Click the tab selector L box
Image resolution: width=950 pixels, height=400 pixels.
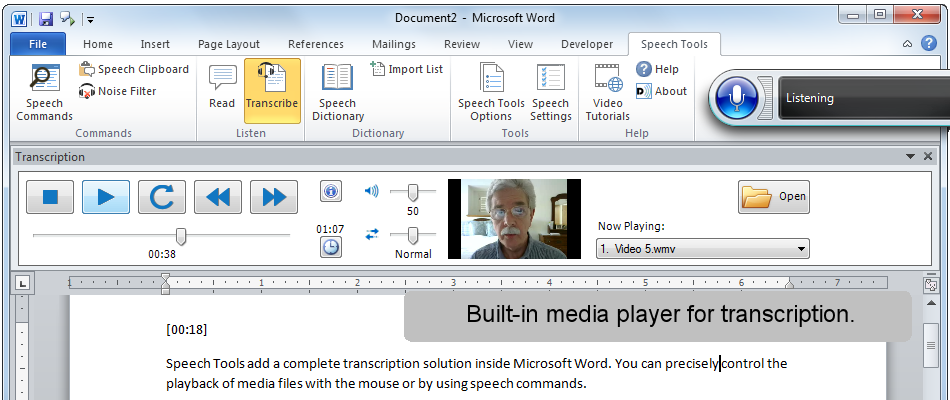pyautogui.click(x=22, y=282)
